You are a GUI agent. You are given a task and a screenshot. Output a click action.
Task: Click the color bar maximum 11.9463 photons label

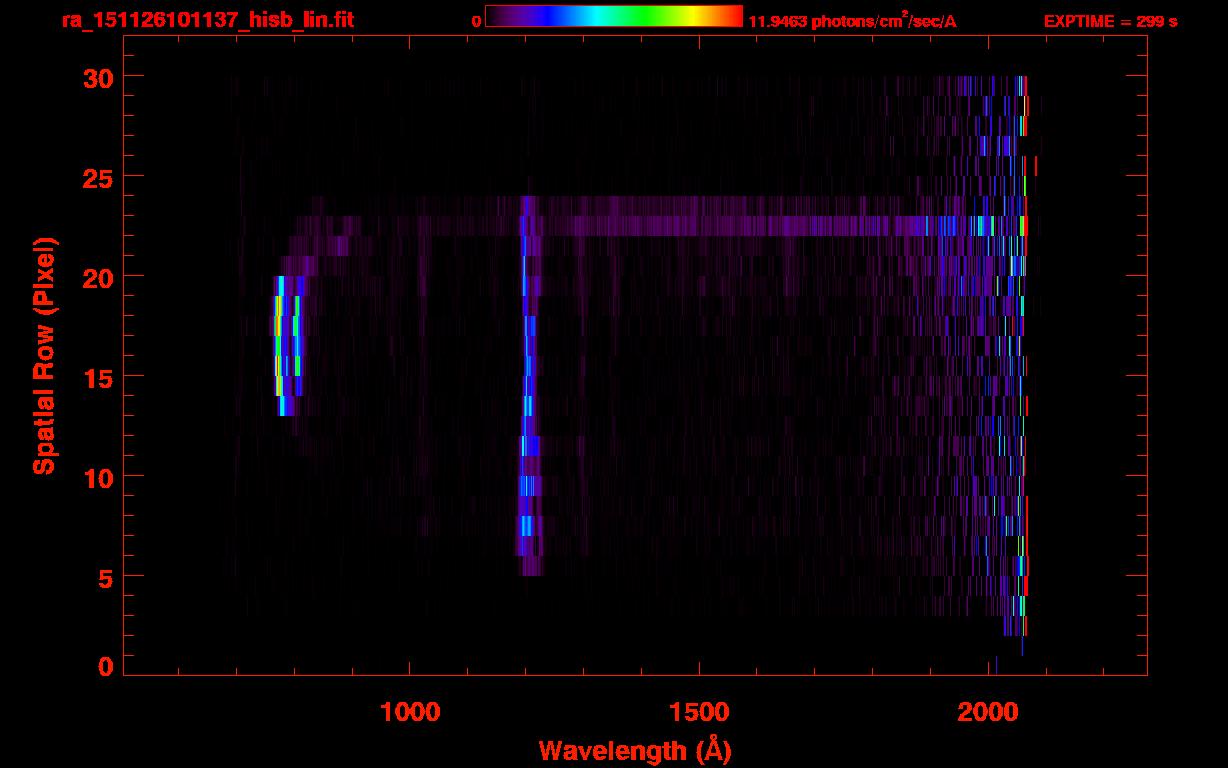(x=852, y=20)
